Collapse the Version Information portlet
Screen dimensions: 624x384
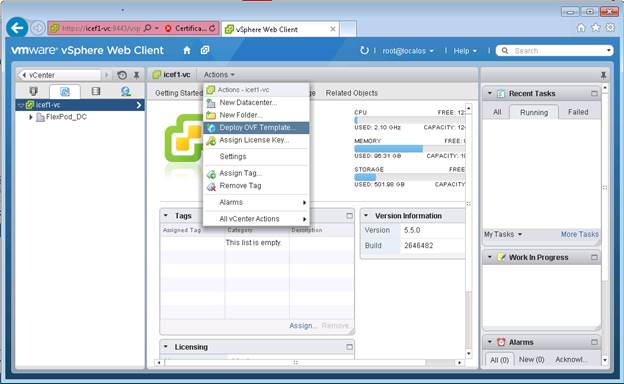pyautogui.click(x=366, y=216)
